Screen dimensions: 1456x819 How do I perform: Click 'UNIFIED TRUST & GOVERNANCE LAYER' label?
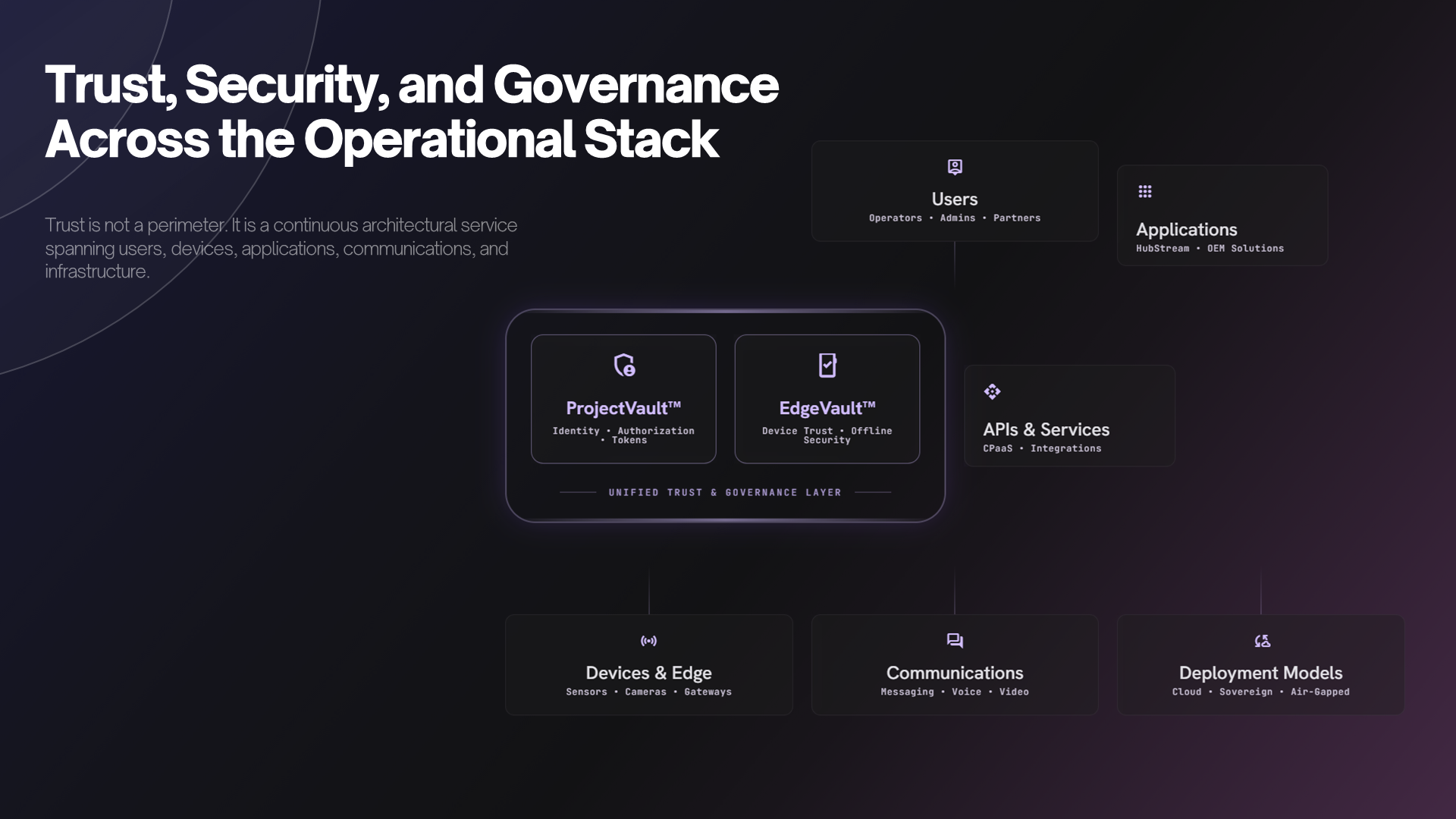click(x=725, y=492)
